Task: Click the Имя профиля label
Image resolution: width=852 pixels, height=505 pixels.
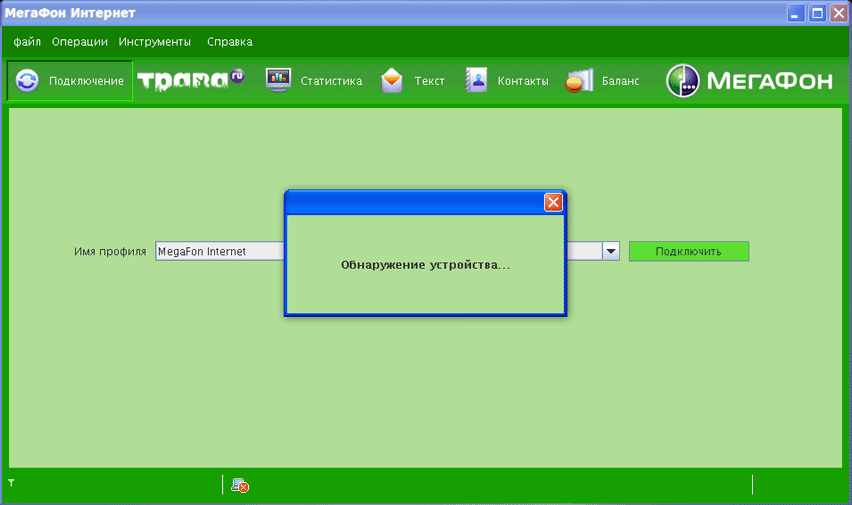Action: click(x=110, y=251)
